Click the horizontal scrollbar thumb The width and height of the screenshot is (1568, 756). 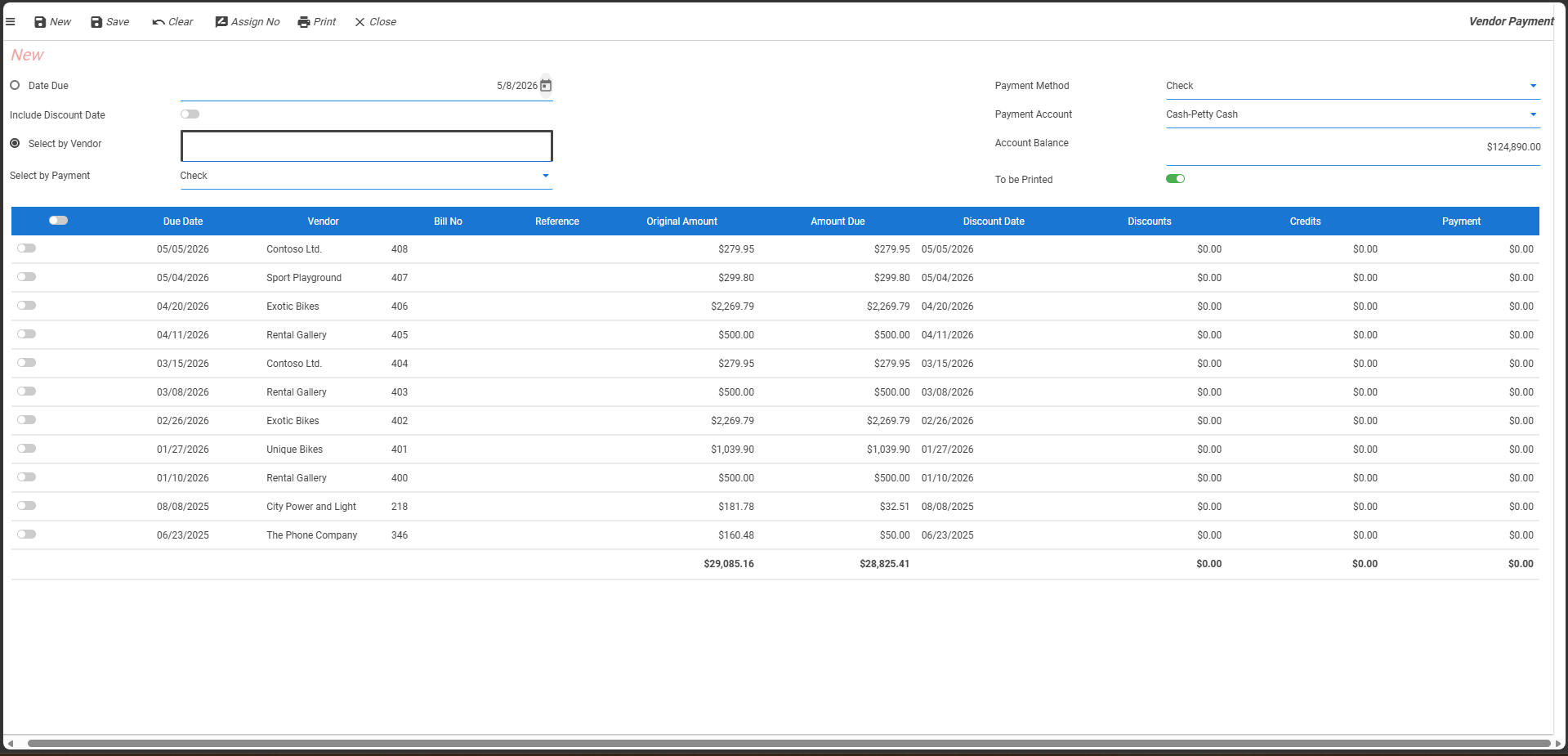point(788,744)
